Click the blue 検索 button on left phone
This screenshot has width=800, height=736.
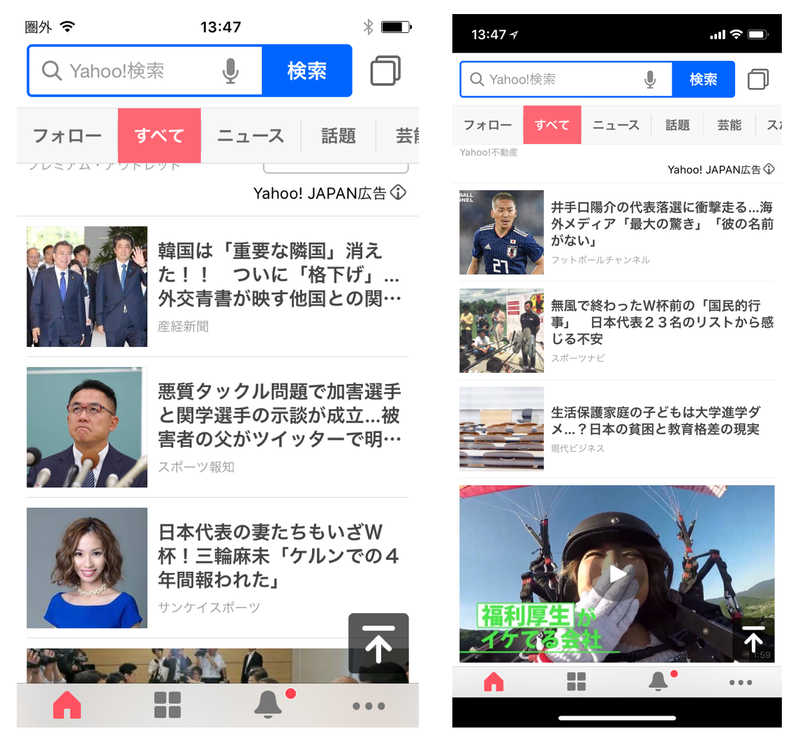coord(307,71)
